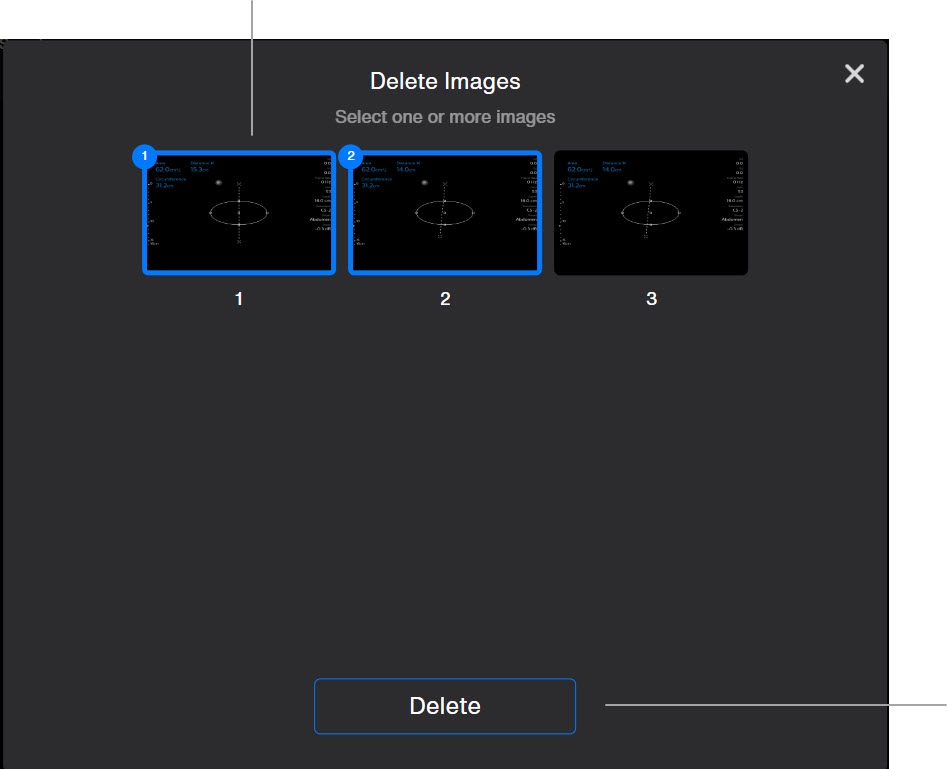Click the ellipse measurement in image 3
Screen dimensions: 948x769
[651, 213]
